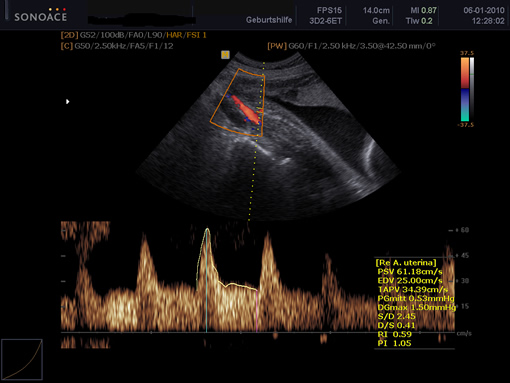Select the [PW] pulsed wave parameters label

coord(351,46)
